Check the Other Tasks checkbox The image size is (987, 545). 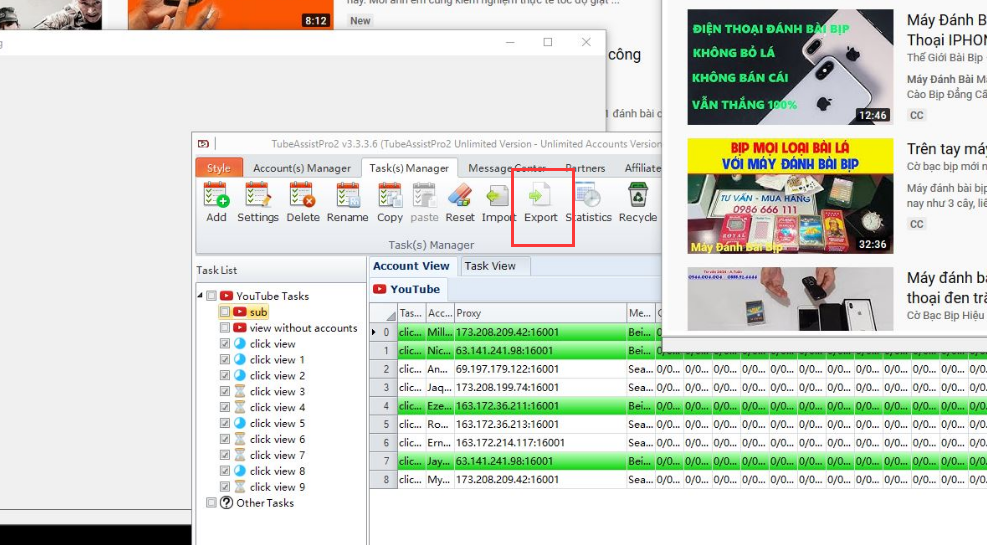pos(211,503)
